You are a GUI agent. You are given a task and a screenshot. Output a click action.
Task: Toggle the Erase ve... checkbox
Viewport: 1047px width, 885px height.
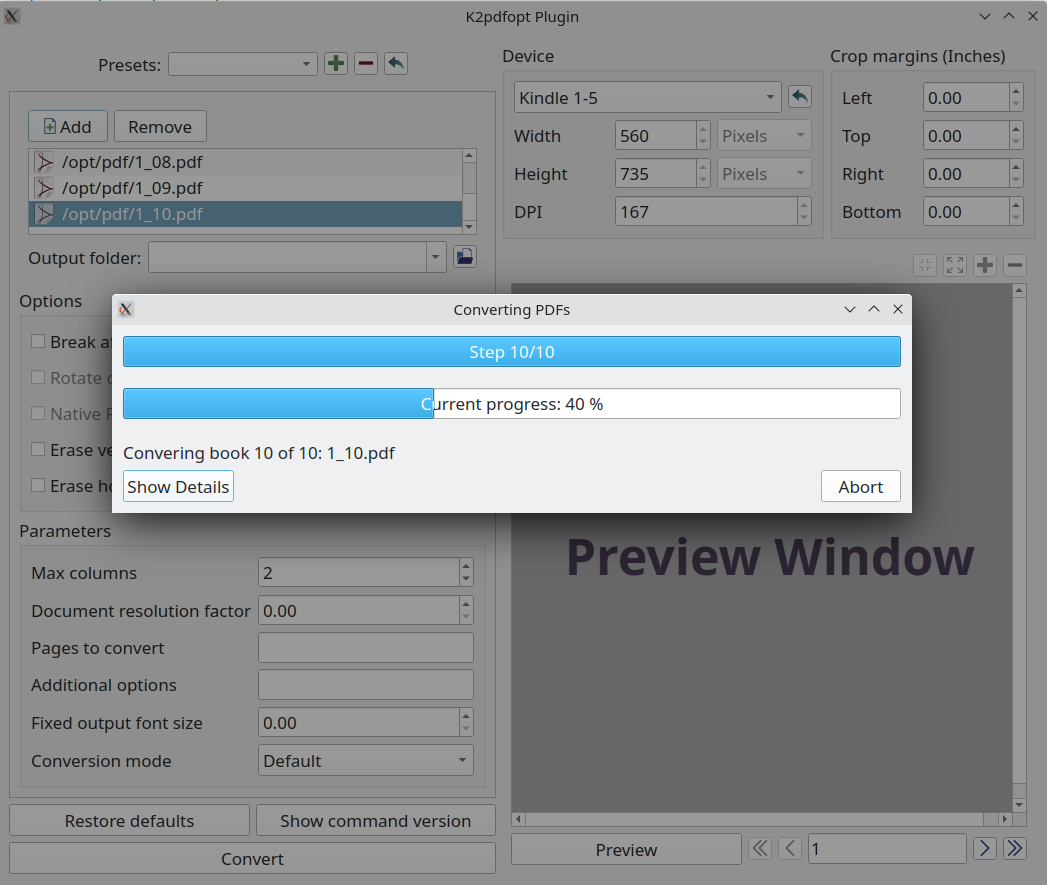point(38,450)
